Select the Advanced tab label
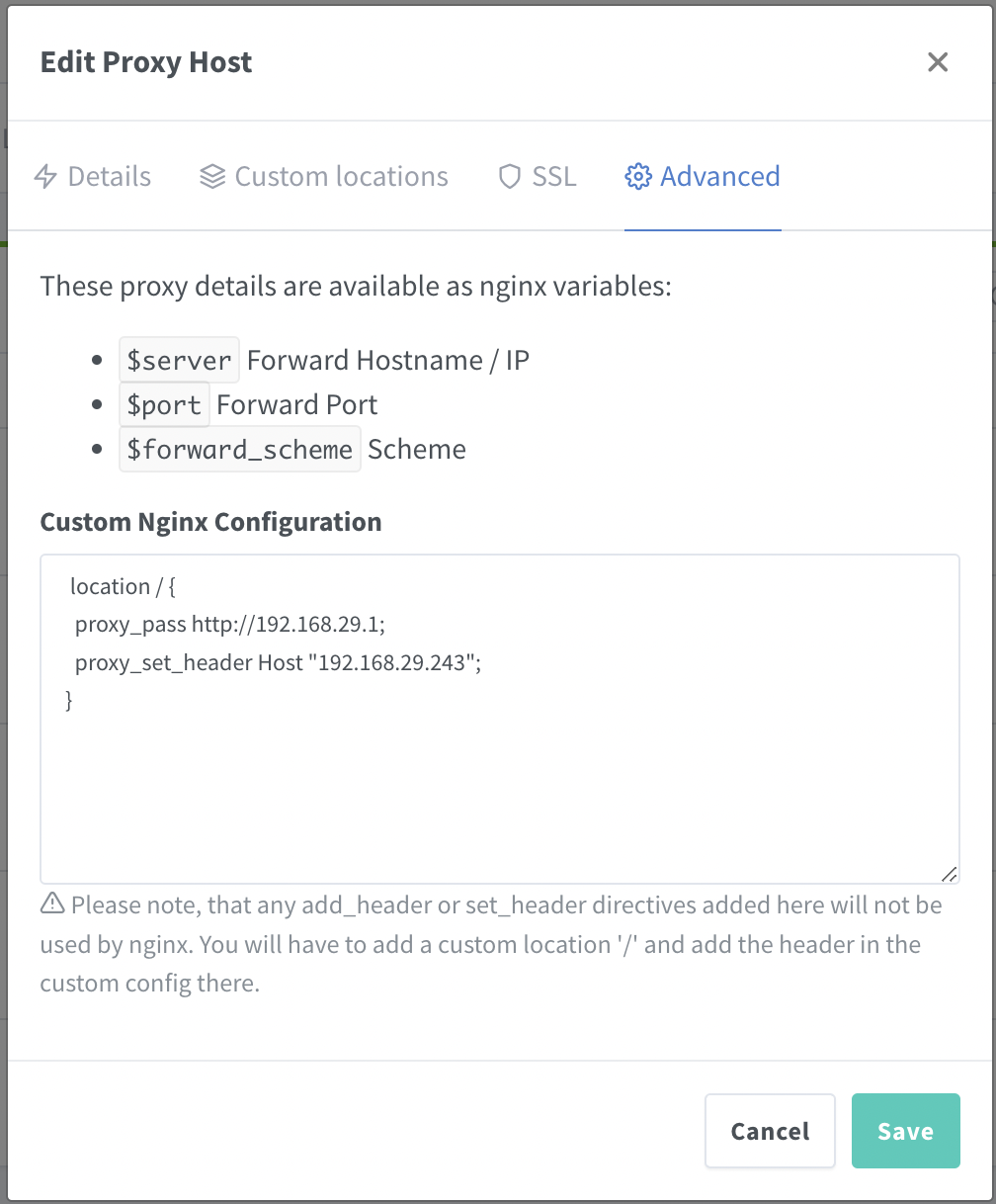The width and height of the screenshot is (996, 1204). [x=719, y=177]
